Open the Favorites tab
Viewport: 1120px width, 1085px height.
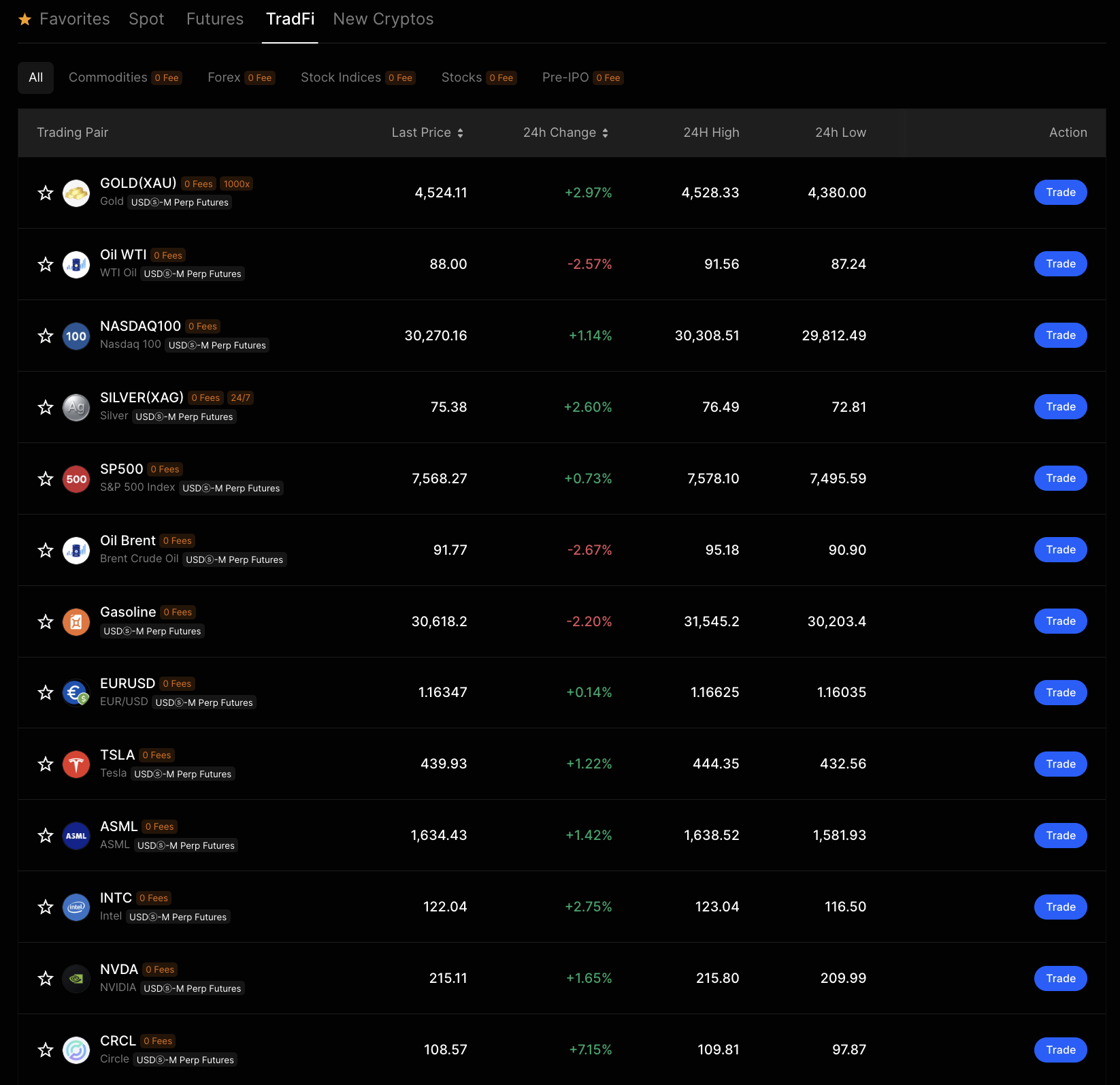click(x=65, y=19)
